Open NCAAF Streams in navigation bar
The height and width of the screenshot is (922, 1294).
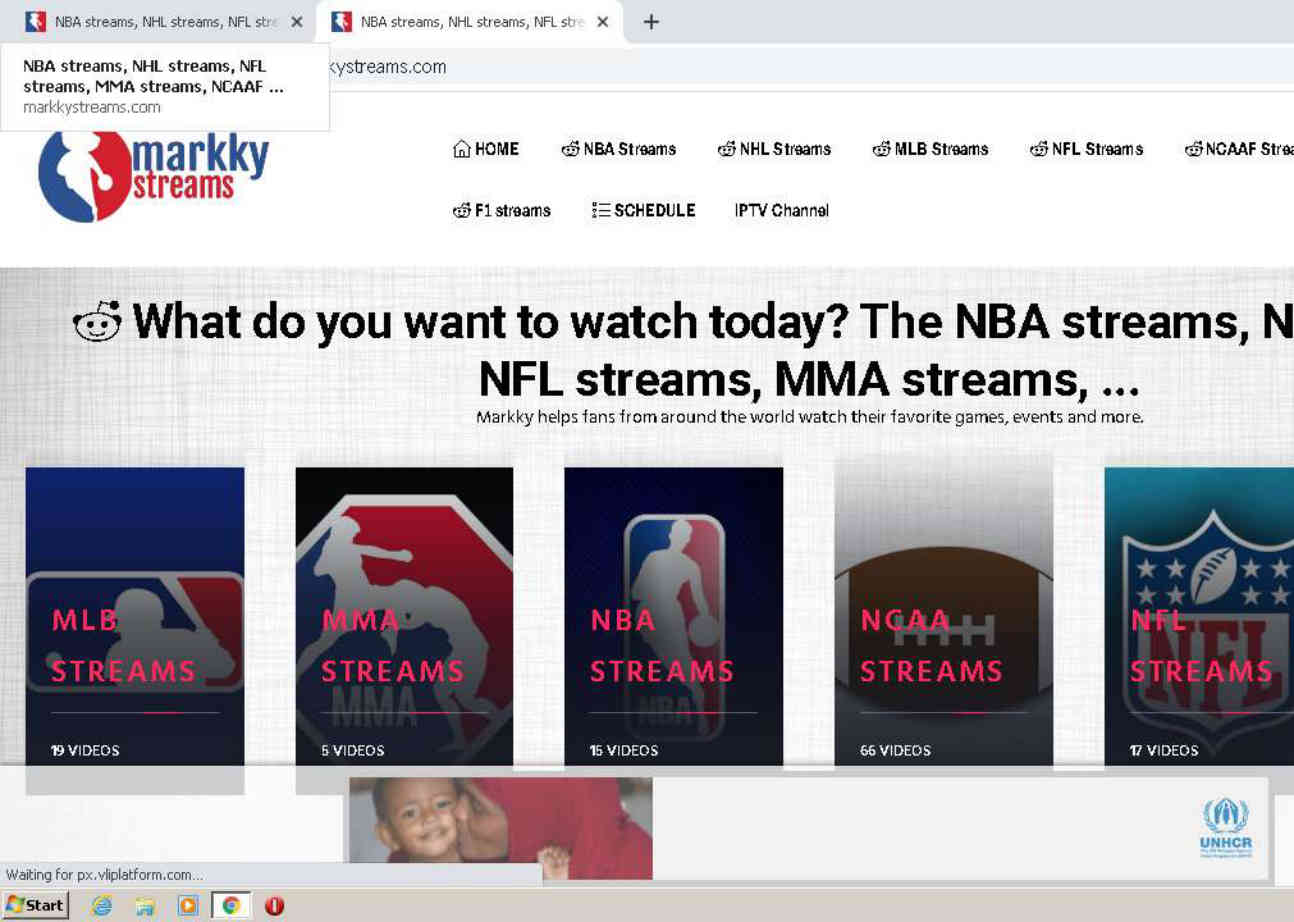point(1239,149)
